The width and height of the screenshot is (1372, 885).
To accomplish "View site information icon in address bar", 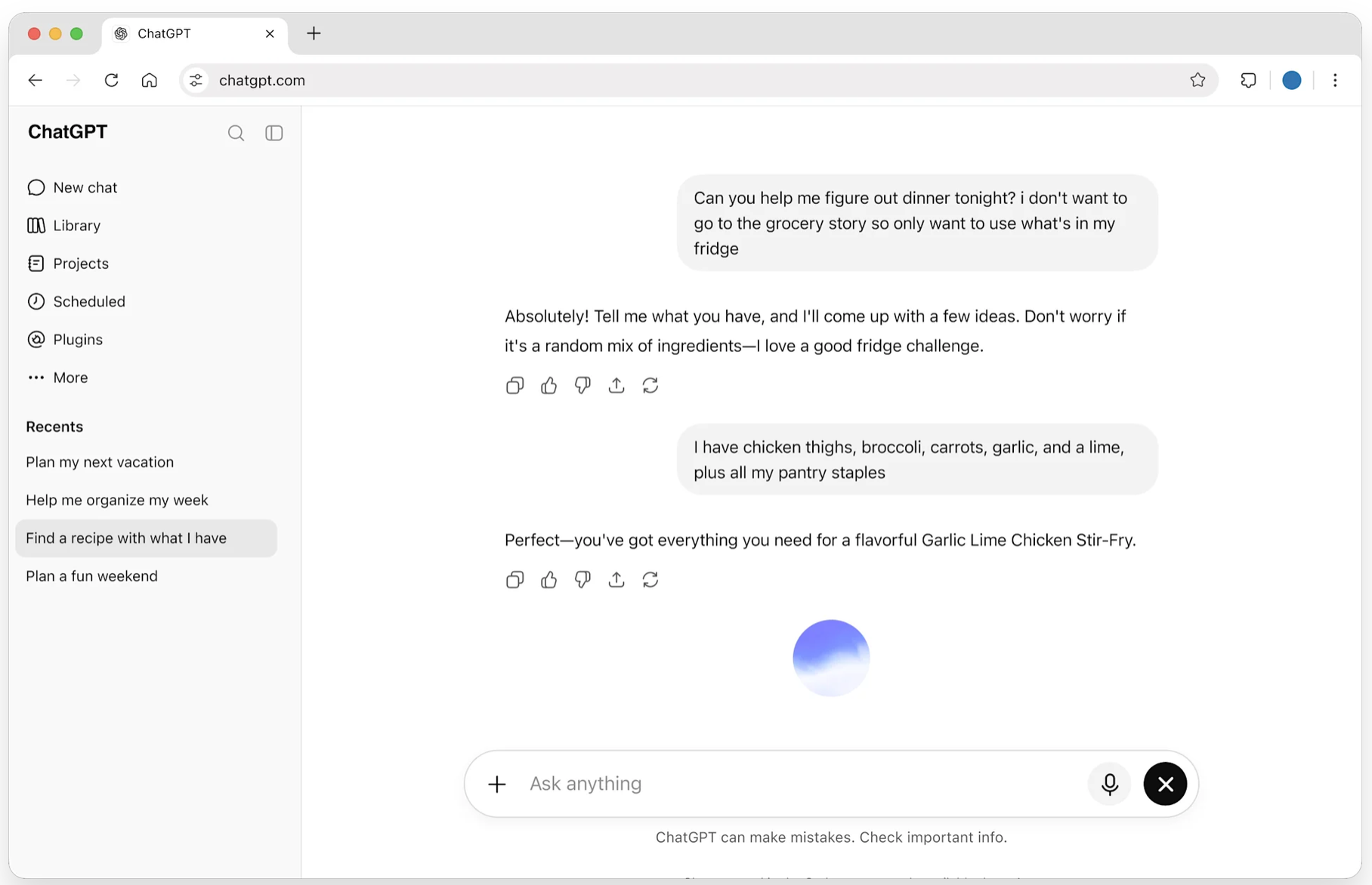I will [x=196, y=80].
